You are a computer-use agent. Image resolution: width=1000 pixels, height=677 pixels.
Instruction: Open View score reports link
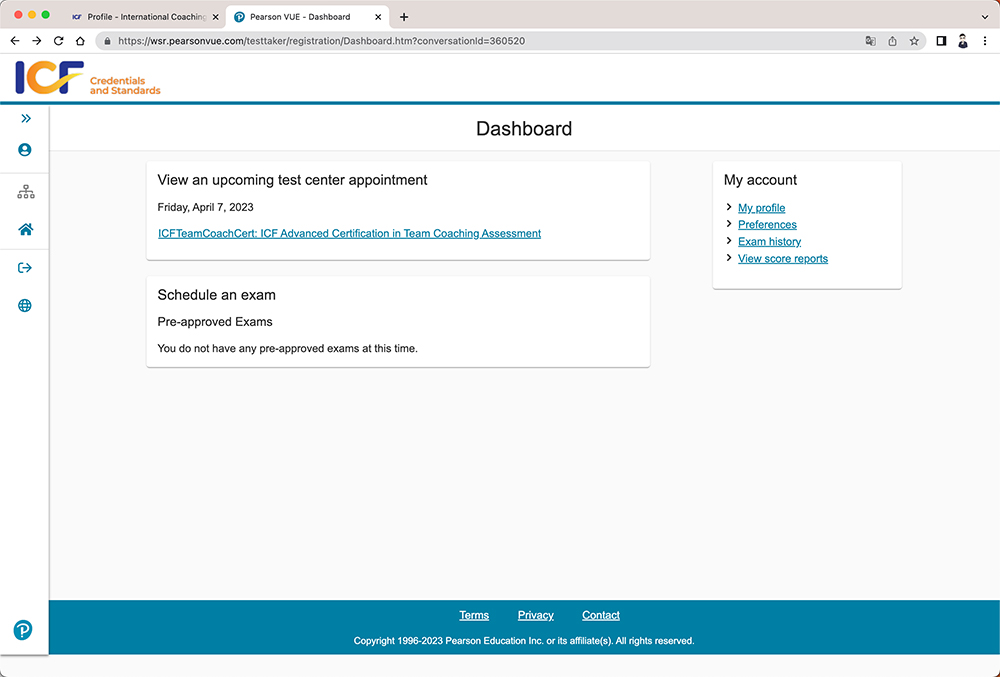(x=782, y=259)
